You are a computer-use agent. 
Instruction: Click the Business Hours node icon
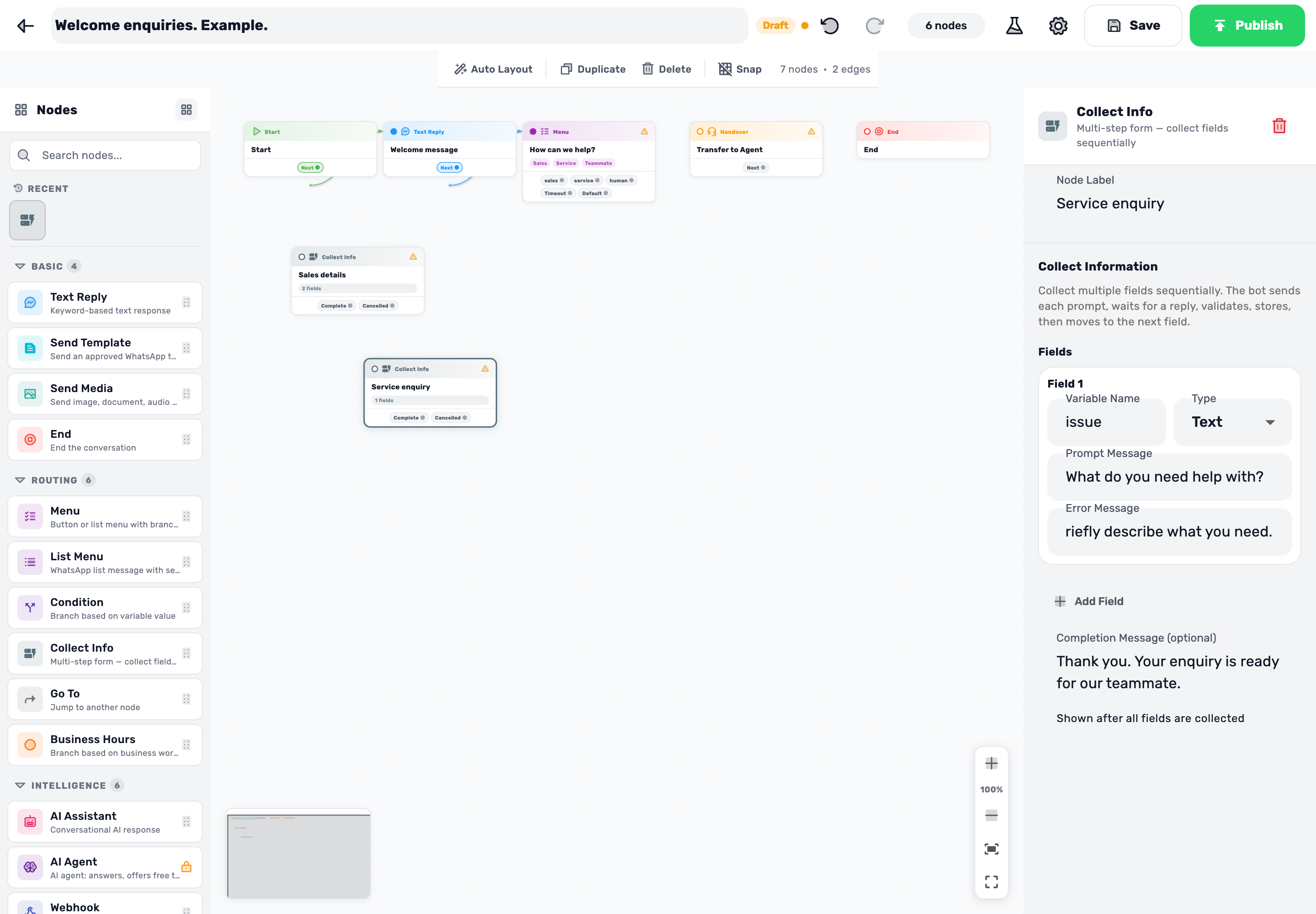(x=30, y=744)
